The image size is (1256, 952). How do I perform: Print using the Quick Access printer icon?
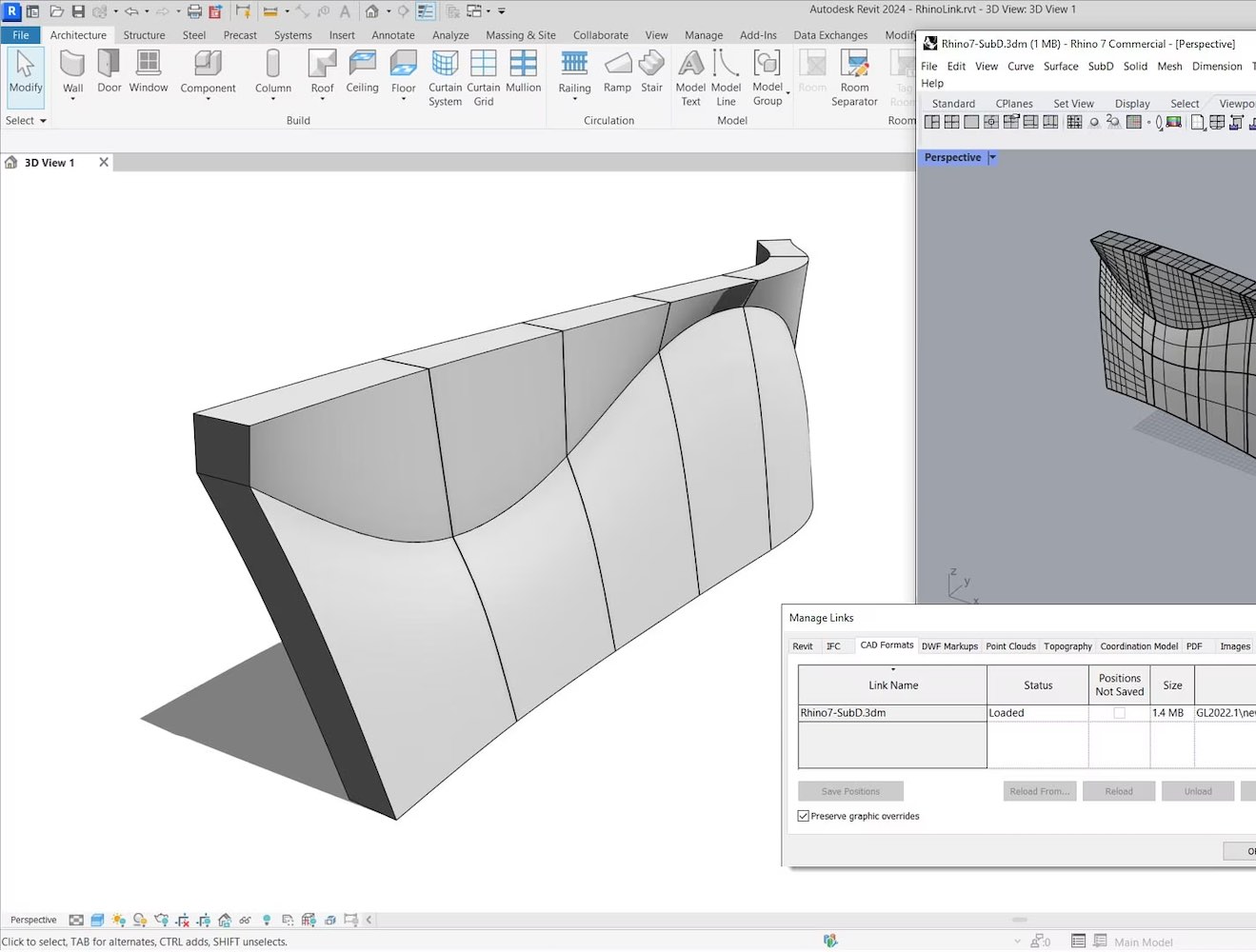pos(193,11)
